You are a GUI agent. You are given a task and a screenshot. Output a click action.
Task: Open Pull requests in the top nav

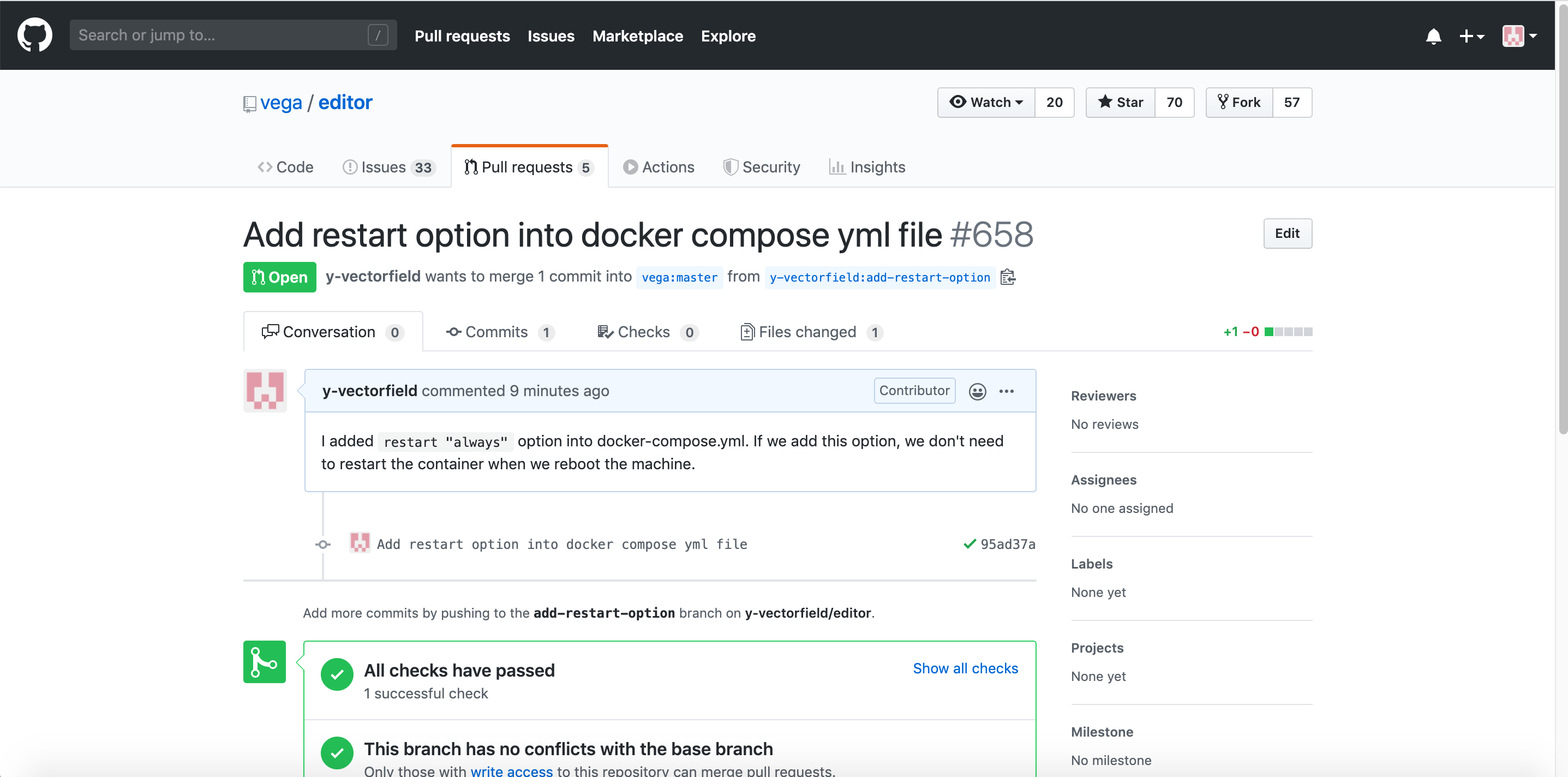coord(462,36)
